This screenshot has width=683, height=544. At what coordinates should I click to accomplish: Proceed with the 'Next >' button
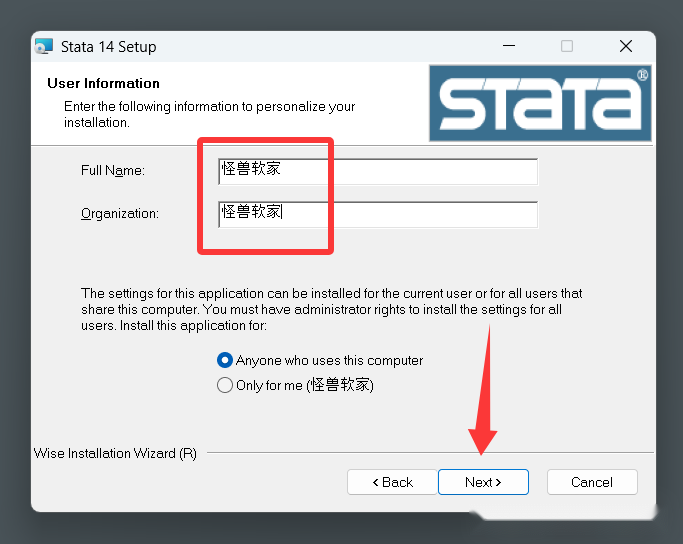(x=484, y=482)
